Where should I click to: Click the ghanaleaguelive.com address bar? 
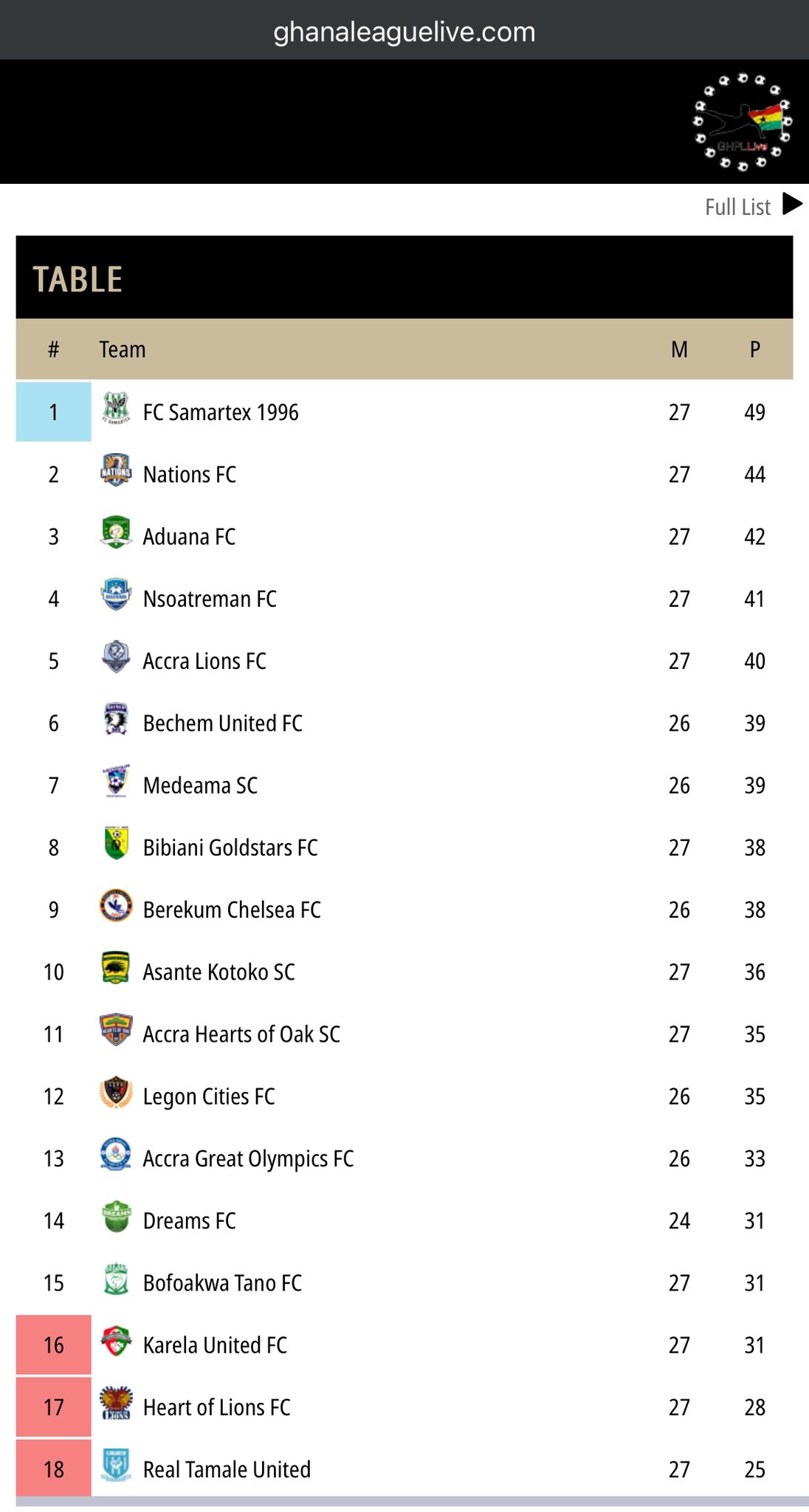coord(404,32)
